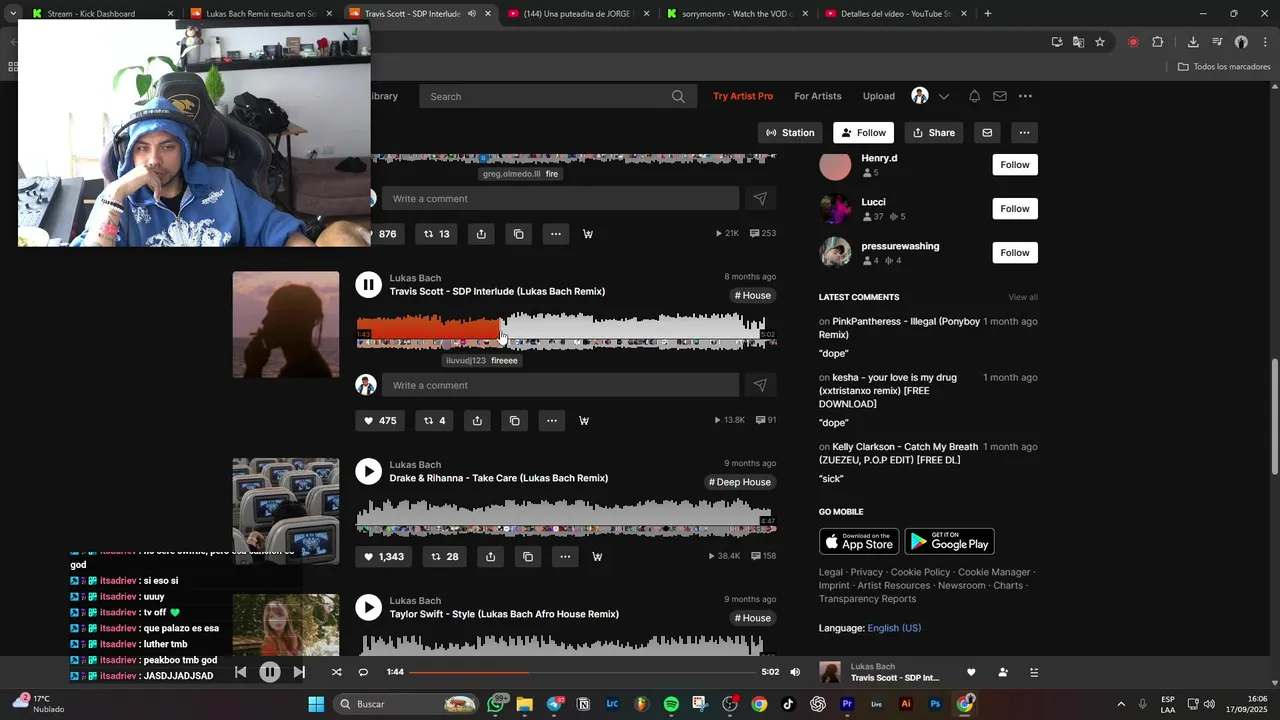Like current track in player bar

[x=971, y=672]
